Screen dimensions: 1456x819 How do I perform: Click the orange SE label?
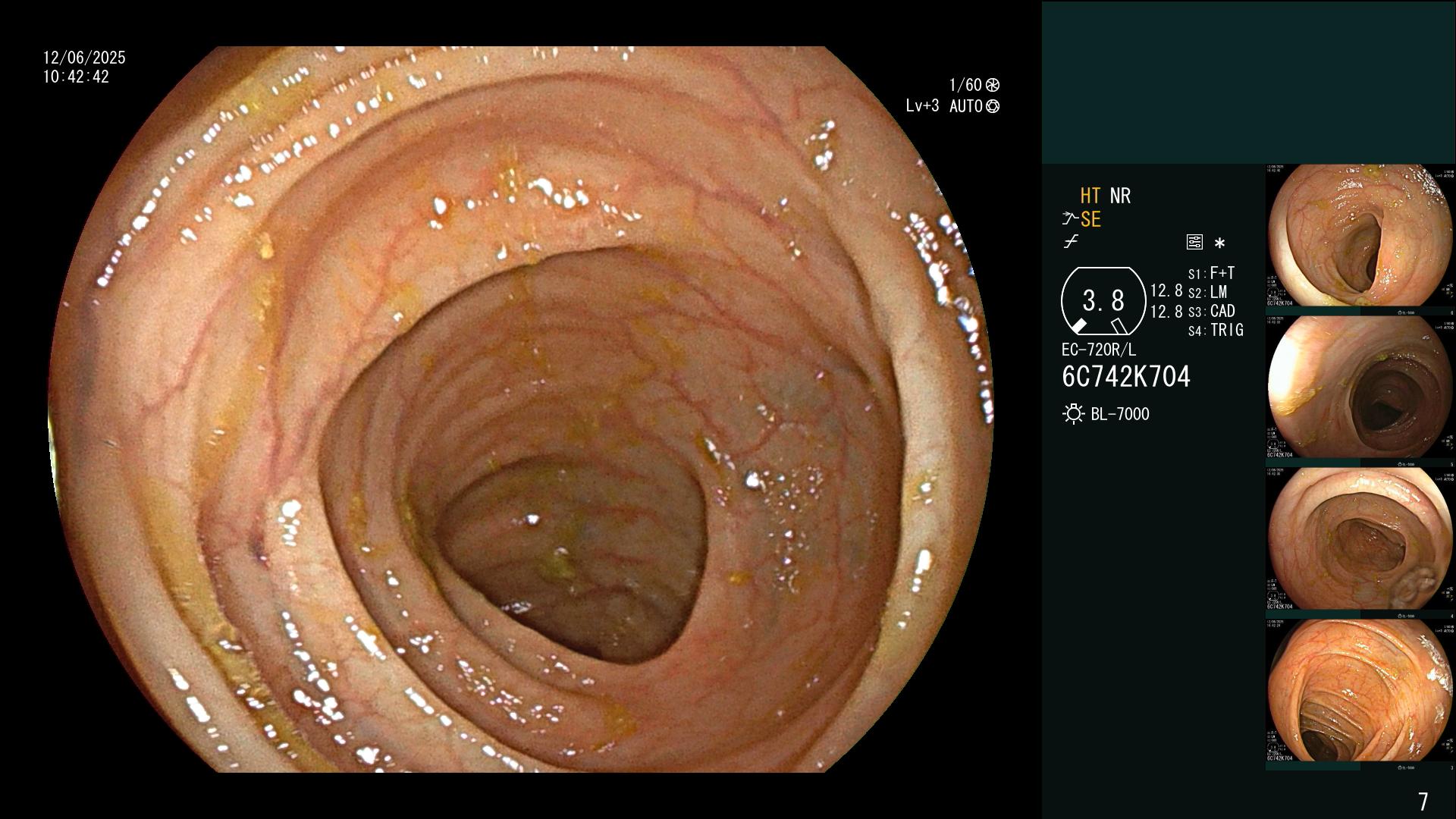pyautogui.click(x=1090, y=219)
